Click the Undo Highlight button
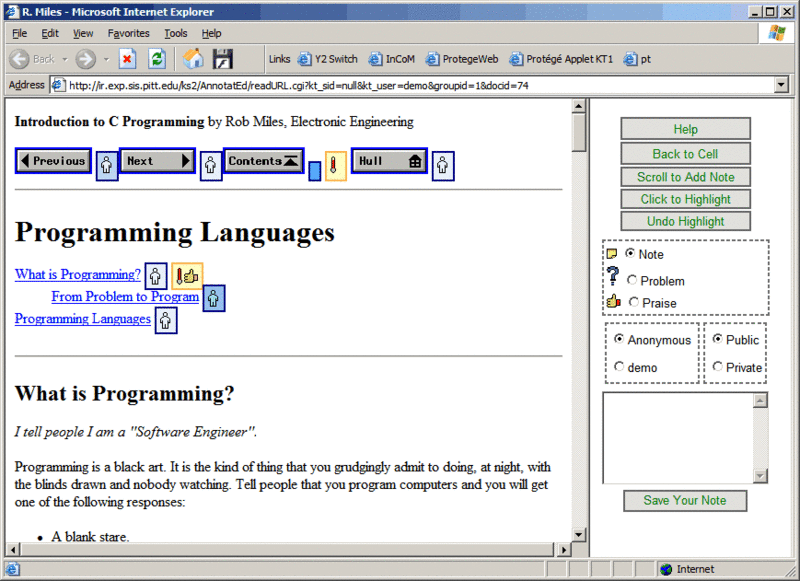 (685, 221)
